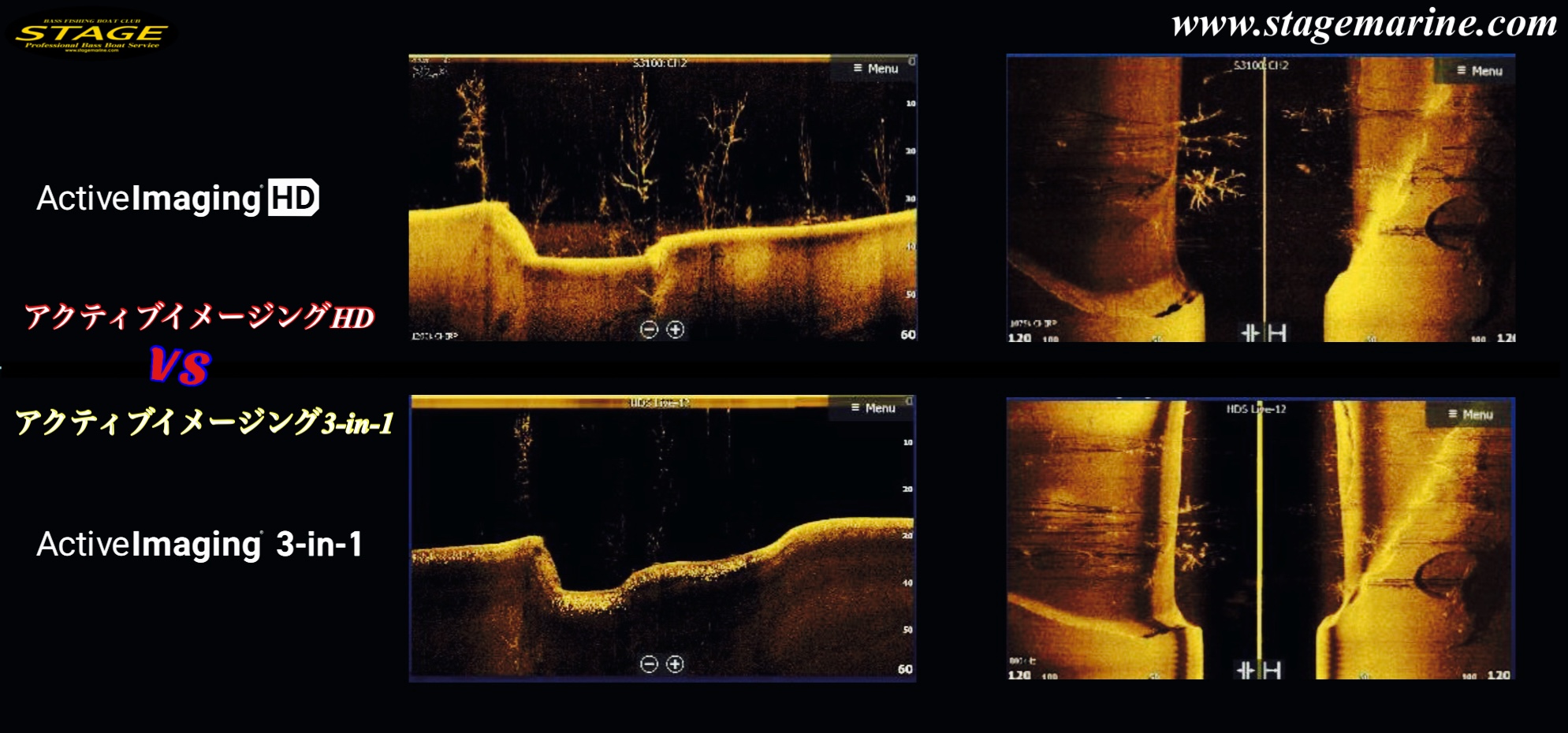Click depth value 60 on HD downscan
Screen dimensions: 1568x733
point(908,334)
